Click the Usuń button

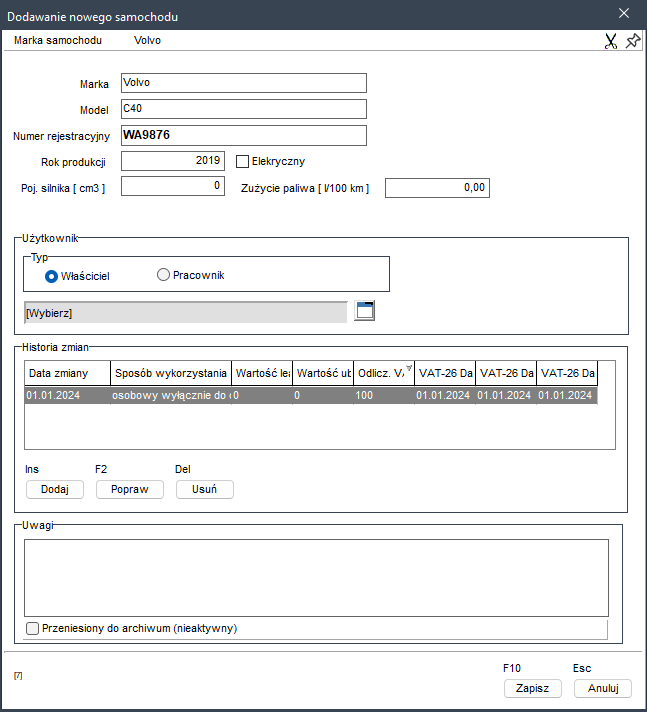point(205,490)
